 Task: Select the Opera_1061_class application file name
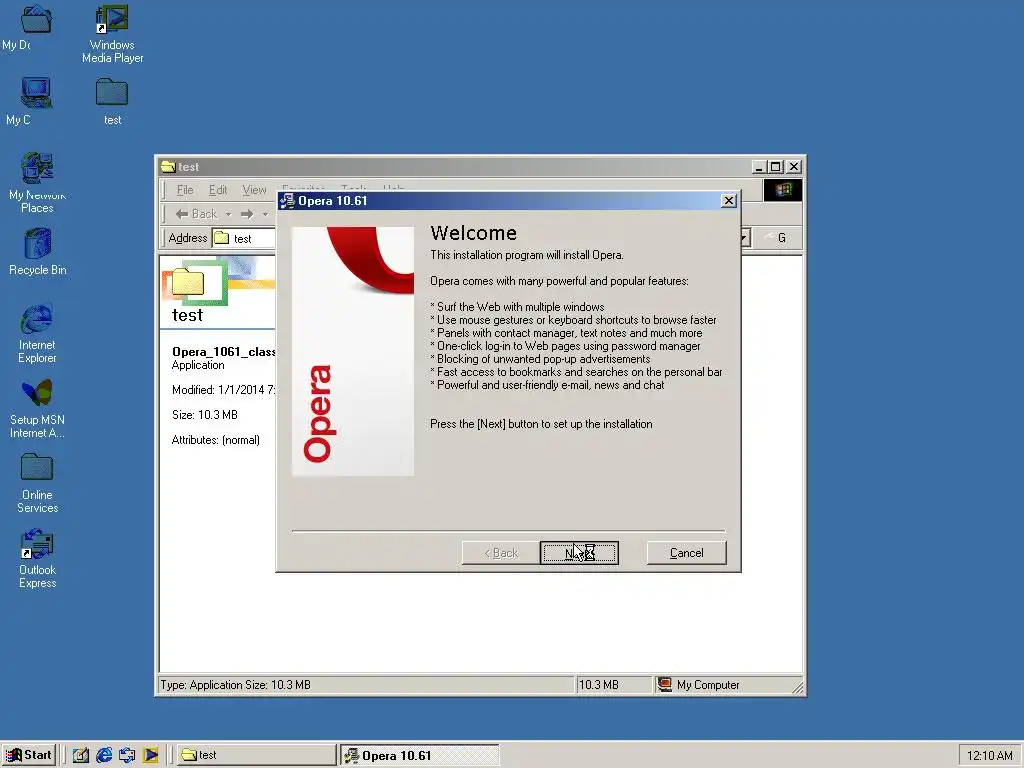223,351
